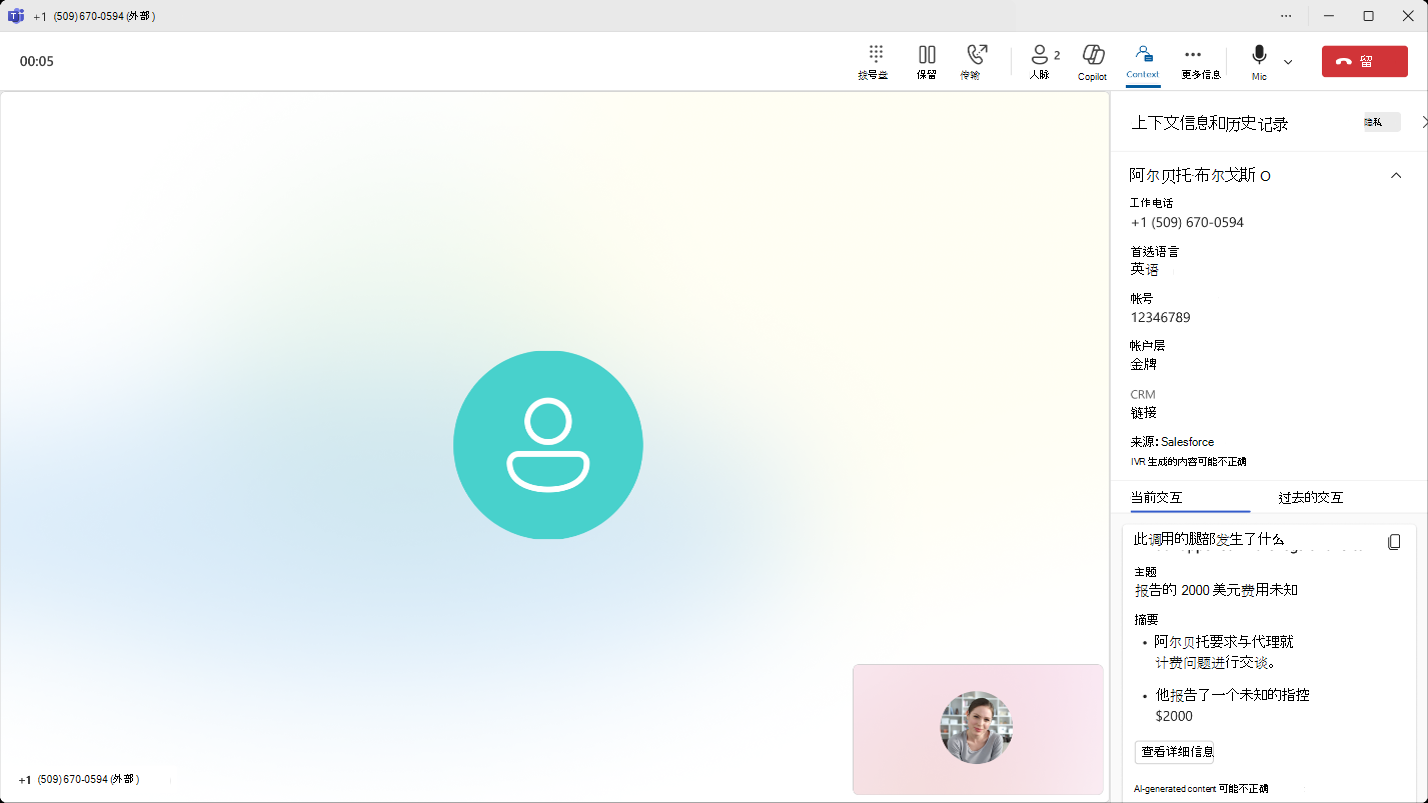End the call with red button
The width and height of the screenshot is (1428, 803).
[x=1364, y=61]
